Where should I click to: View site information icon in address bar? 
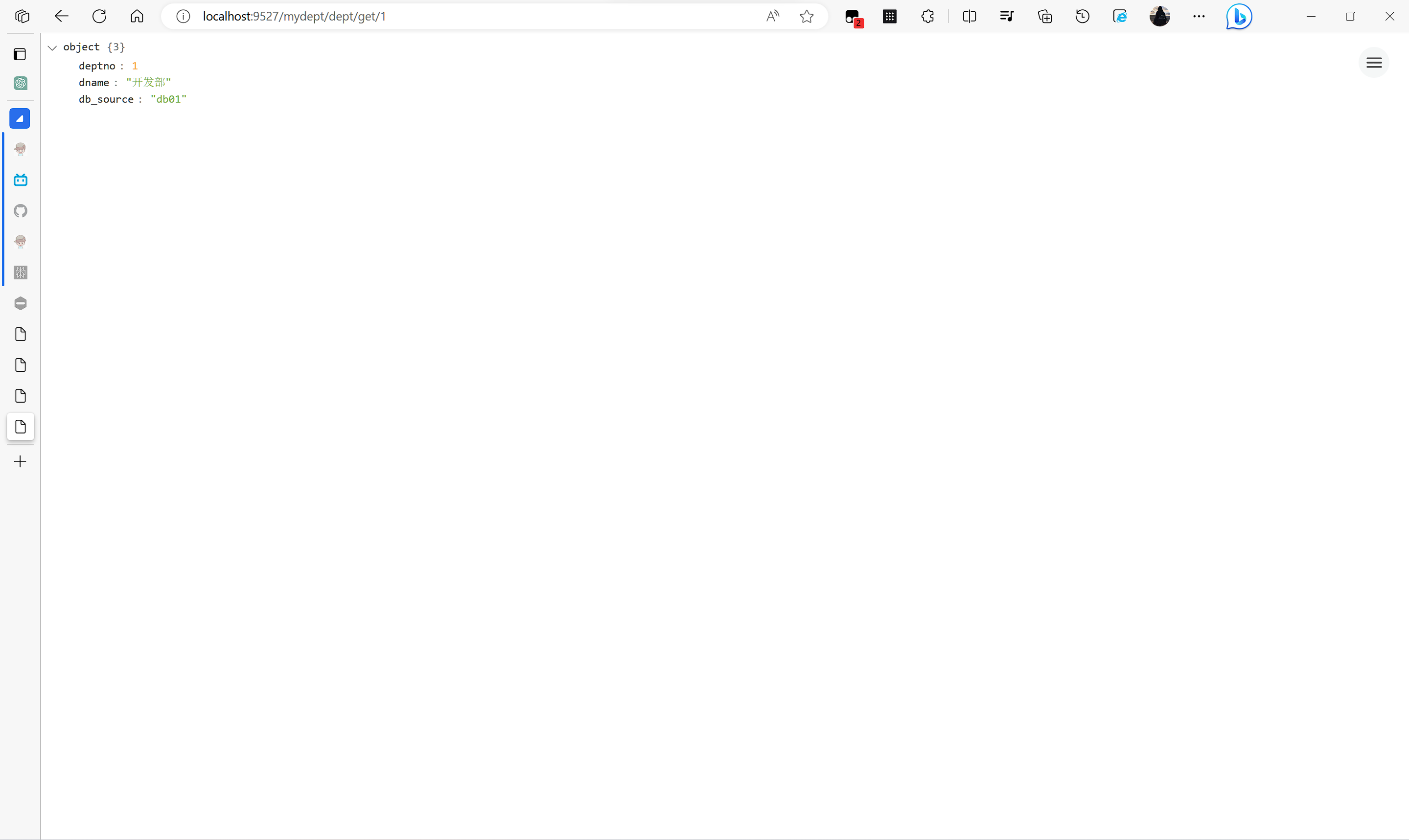(x=183, y=17)
